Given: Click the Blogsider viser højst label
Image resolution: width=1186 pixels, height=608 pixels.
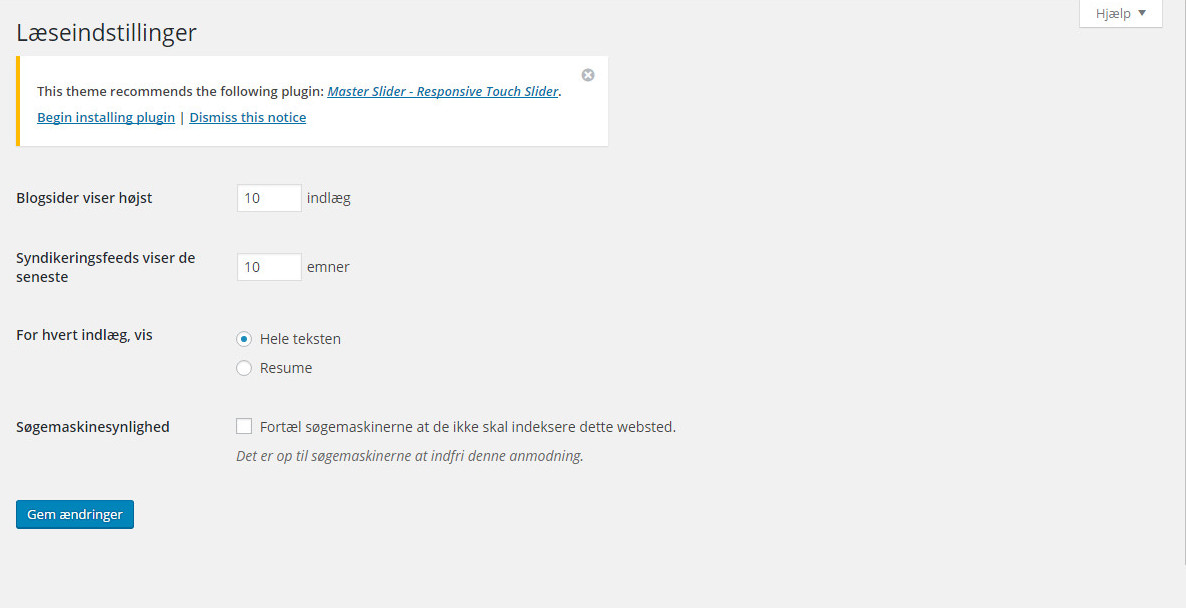Looking at the screenshot, I should click(x=84, y=198).
